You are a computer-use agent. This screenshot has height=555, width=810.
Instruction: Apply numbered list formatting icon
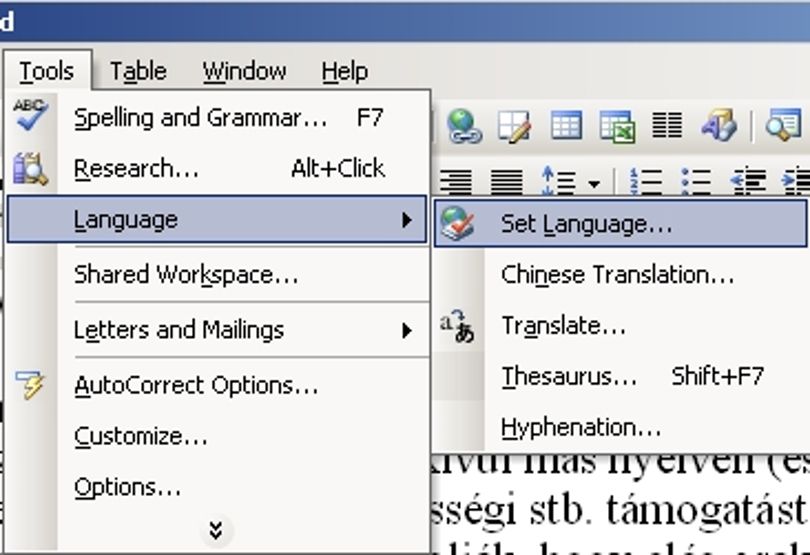click(645, 181)
